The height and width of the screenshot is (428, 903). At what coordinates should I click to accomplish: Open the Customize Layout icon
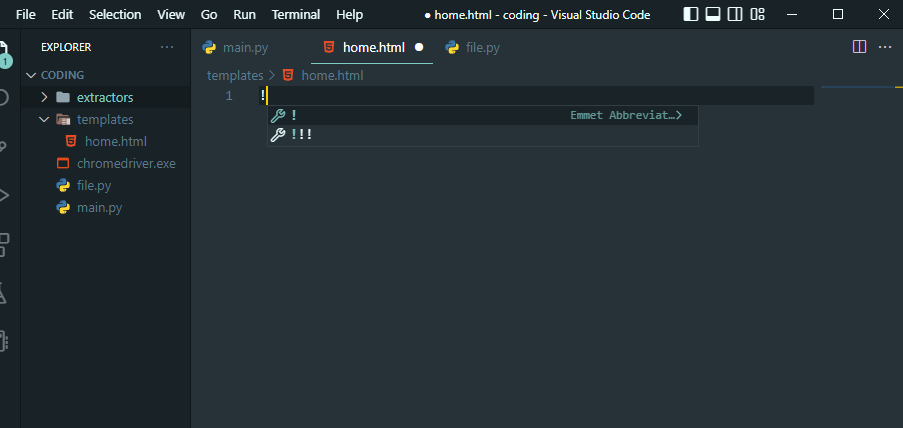click(757, 14)
